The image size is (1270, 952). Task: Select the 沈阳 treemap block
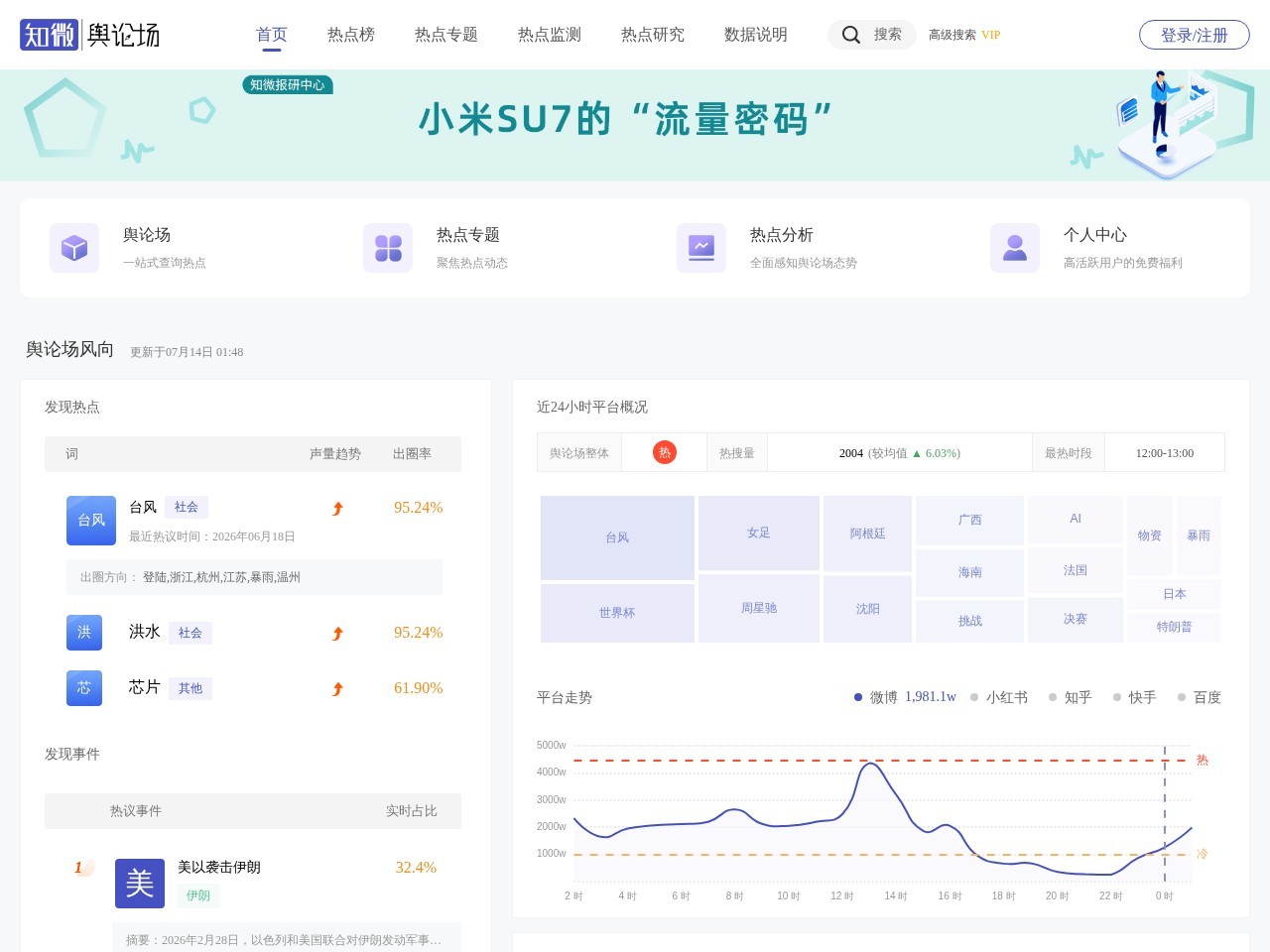(x=868, y=609)
